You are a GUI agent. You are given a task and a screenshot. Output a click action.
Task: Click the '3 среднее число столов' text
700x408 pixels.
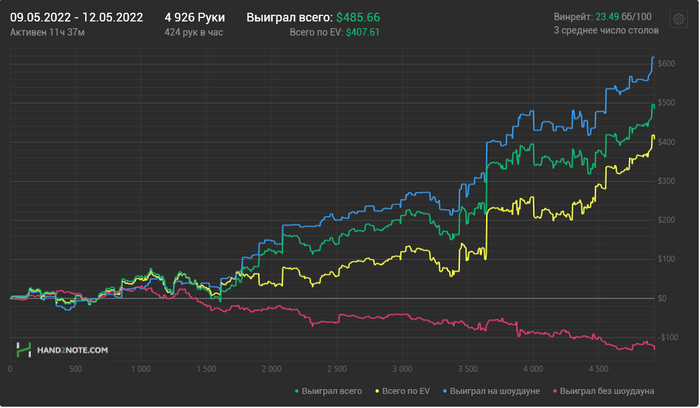pos(606,30)
